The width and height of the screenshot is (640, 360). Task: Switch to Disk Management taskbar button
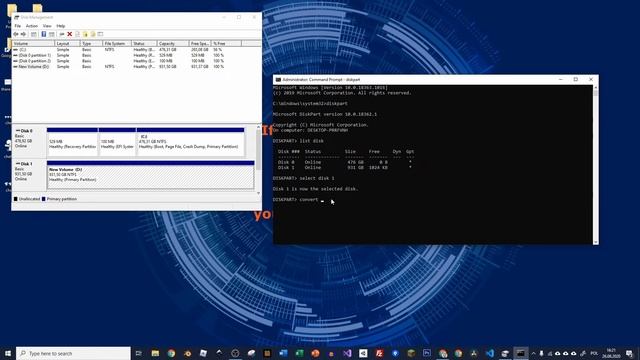505,353
